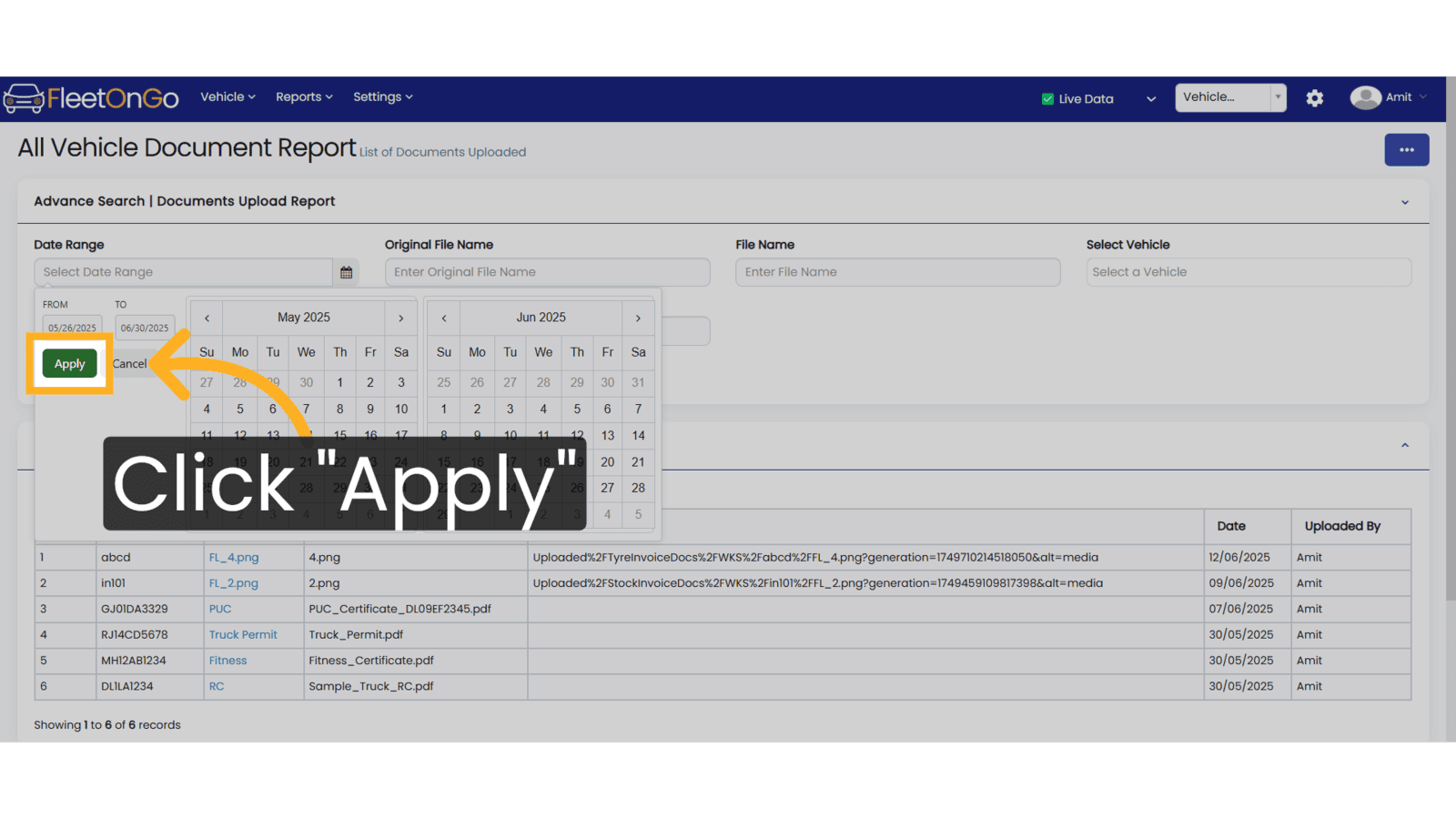Screen dimensions: 1456x819
Task: Click Sample_Truck_RC.pdf file name
Action: coord(371,686)
